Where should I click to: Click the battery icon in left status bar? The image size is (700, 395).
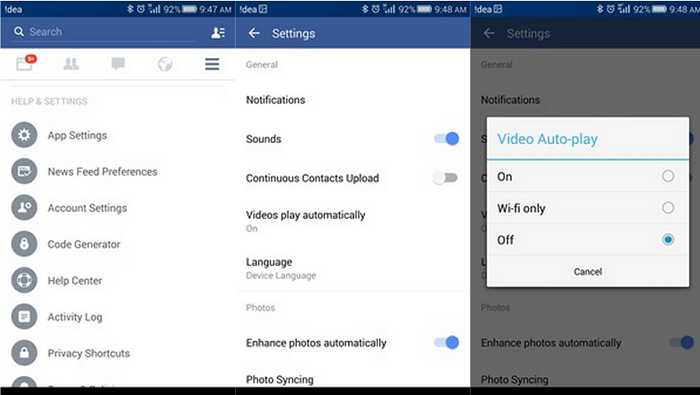coord(189,9)
